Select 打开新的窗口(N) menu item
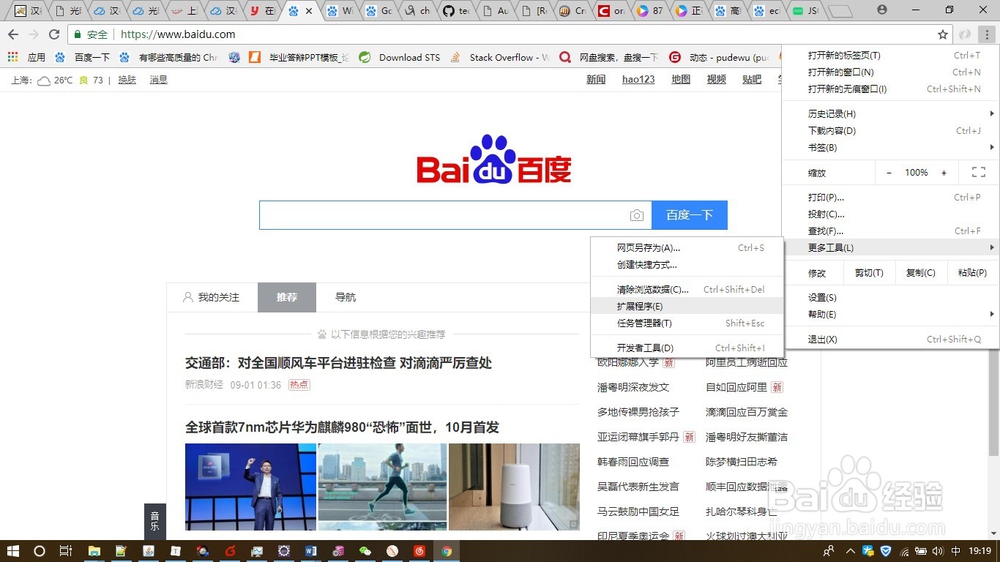This screenshot has height=562, width=1000. coord(891,72)
